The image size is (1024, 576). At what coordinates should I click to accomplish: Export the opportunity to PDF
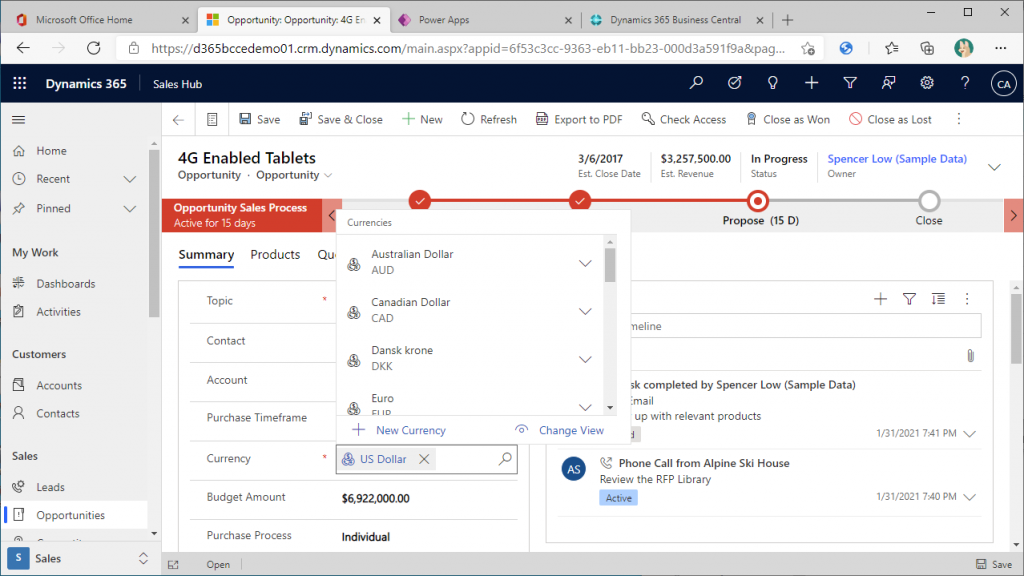point(579,120)
